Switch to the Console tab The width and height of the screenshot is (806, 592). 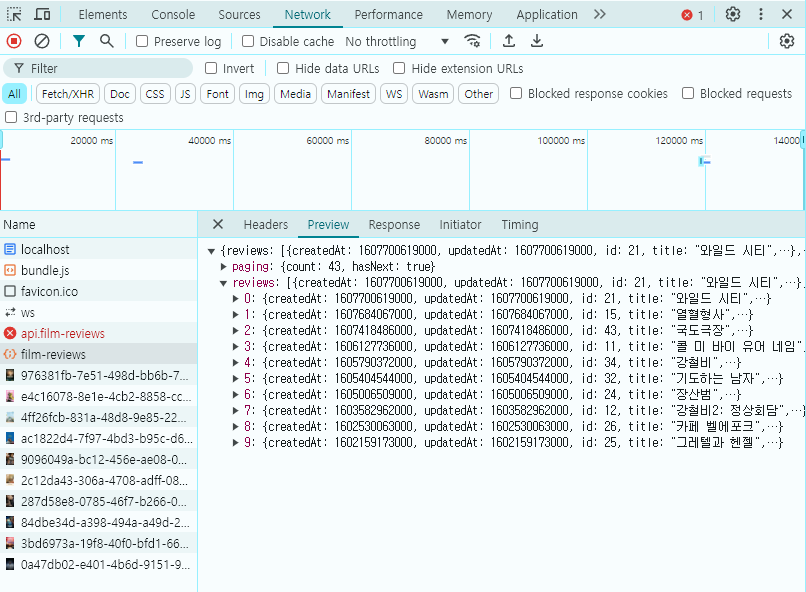[x=173, y=14]
